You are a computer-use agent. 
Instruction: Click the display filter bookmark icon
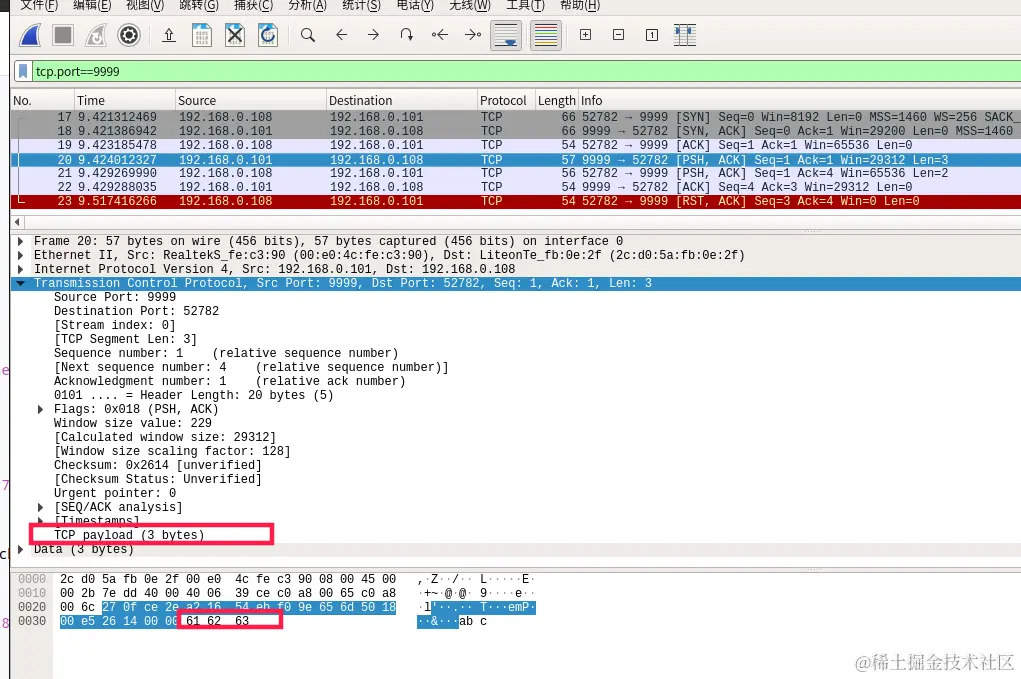(x=23, y=71)
